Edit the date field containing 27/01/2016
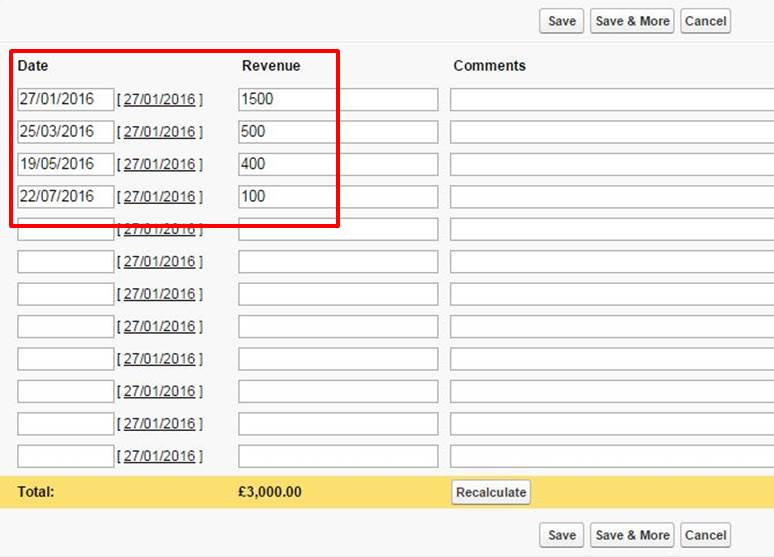Screen dimensions: 774x557 pos(65,99)
